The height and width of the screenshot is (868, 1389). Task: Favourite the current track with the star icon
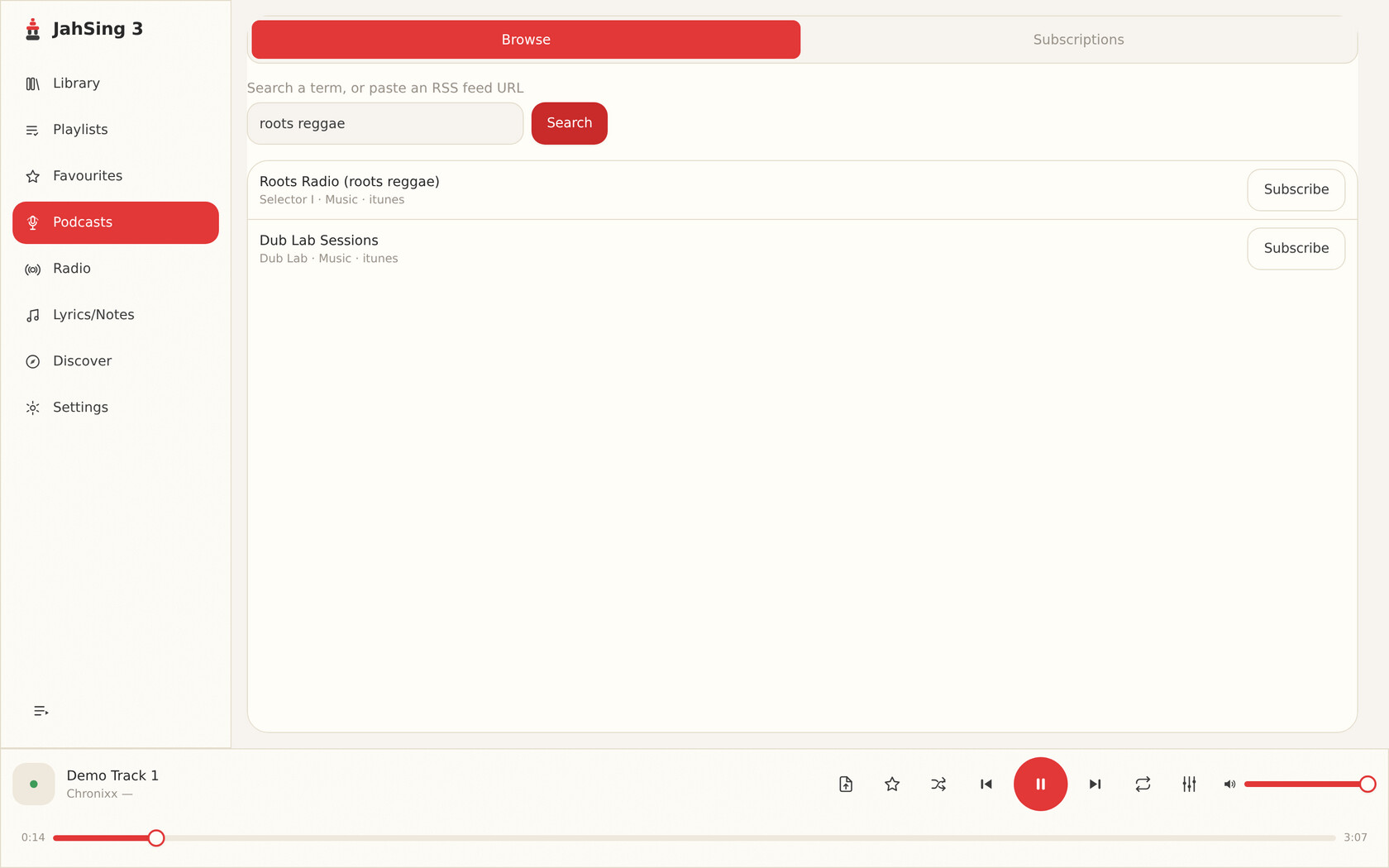[892, 785]
